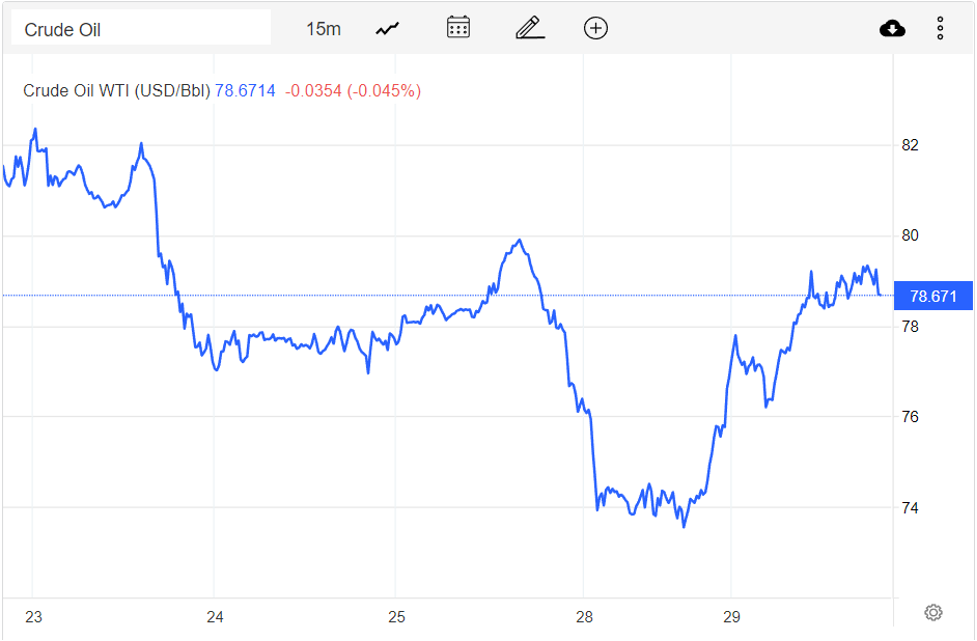Open the chart type selector icon
The image size is (977, 641).
(386, 27)
